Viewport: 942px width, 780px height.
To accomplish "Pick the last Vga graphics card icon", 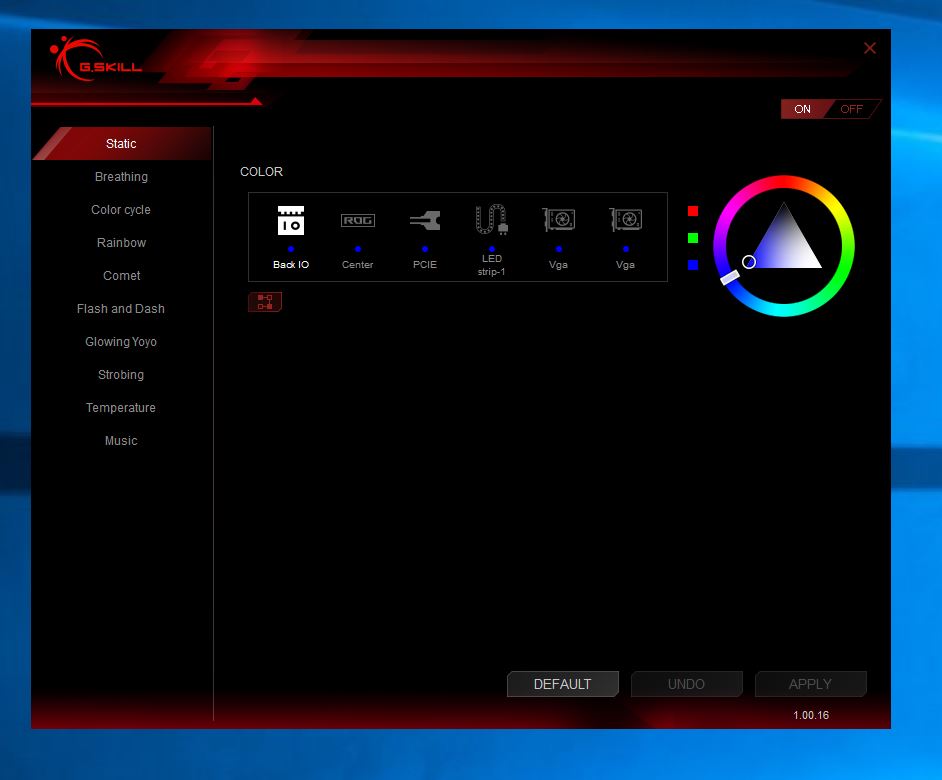I will (x=626, y=220).
